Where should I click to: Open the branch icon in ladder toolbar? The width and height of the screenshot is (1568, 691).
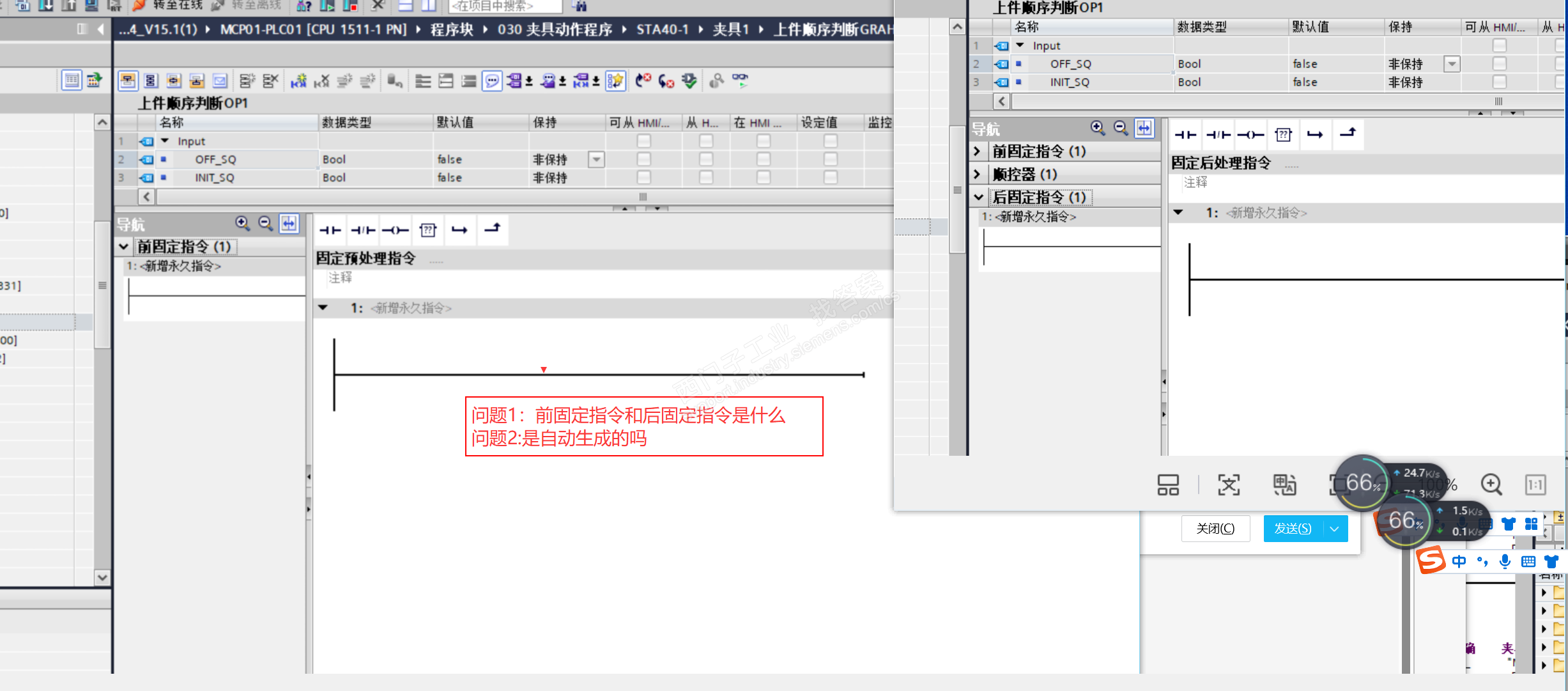tap(459, 230)
